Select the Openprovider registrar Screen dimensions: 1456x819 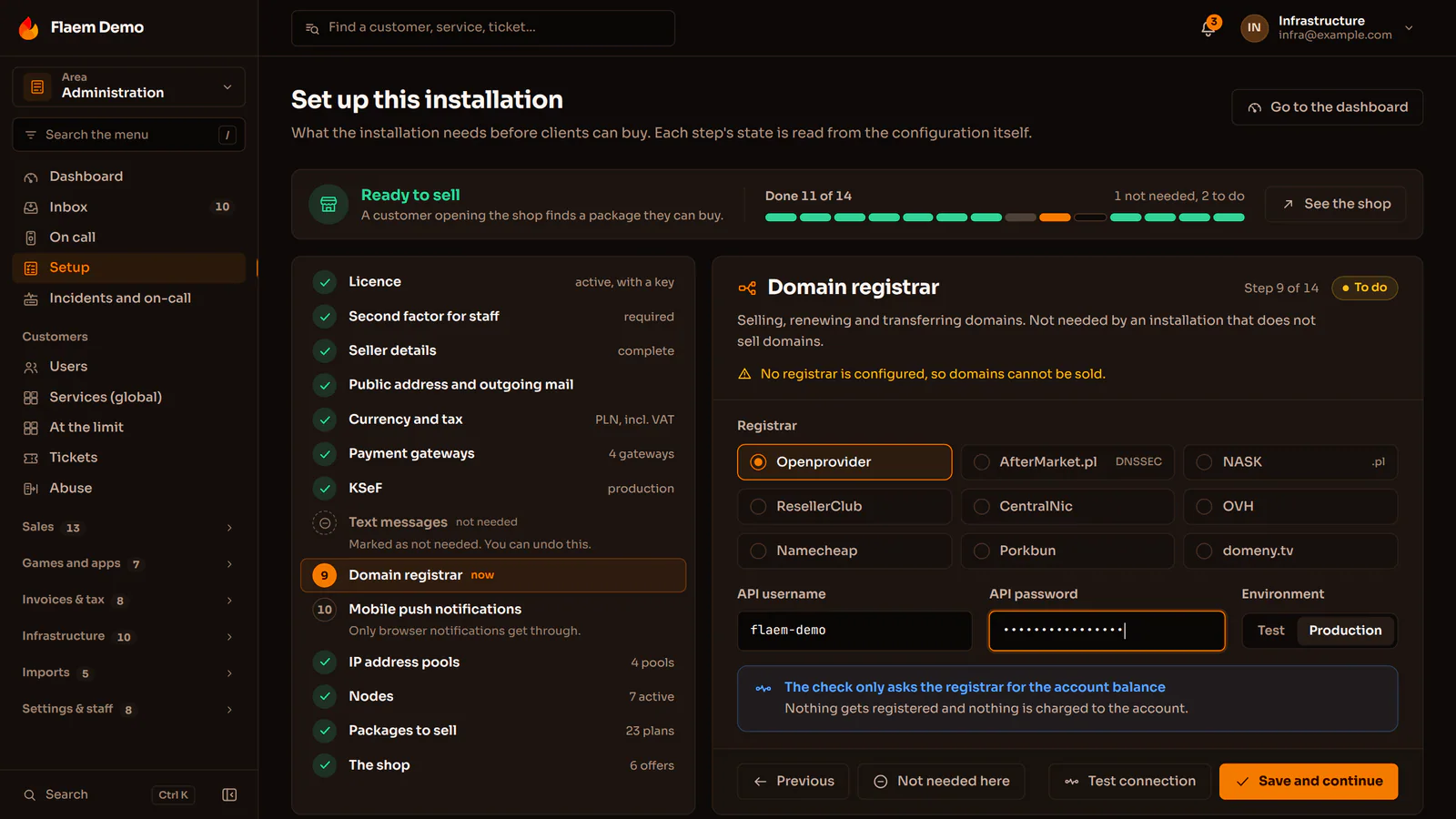(x=844, y=462)
